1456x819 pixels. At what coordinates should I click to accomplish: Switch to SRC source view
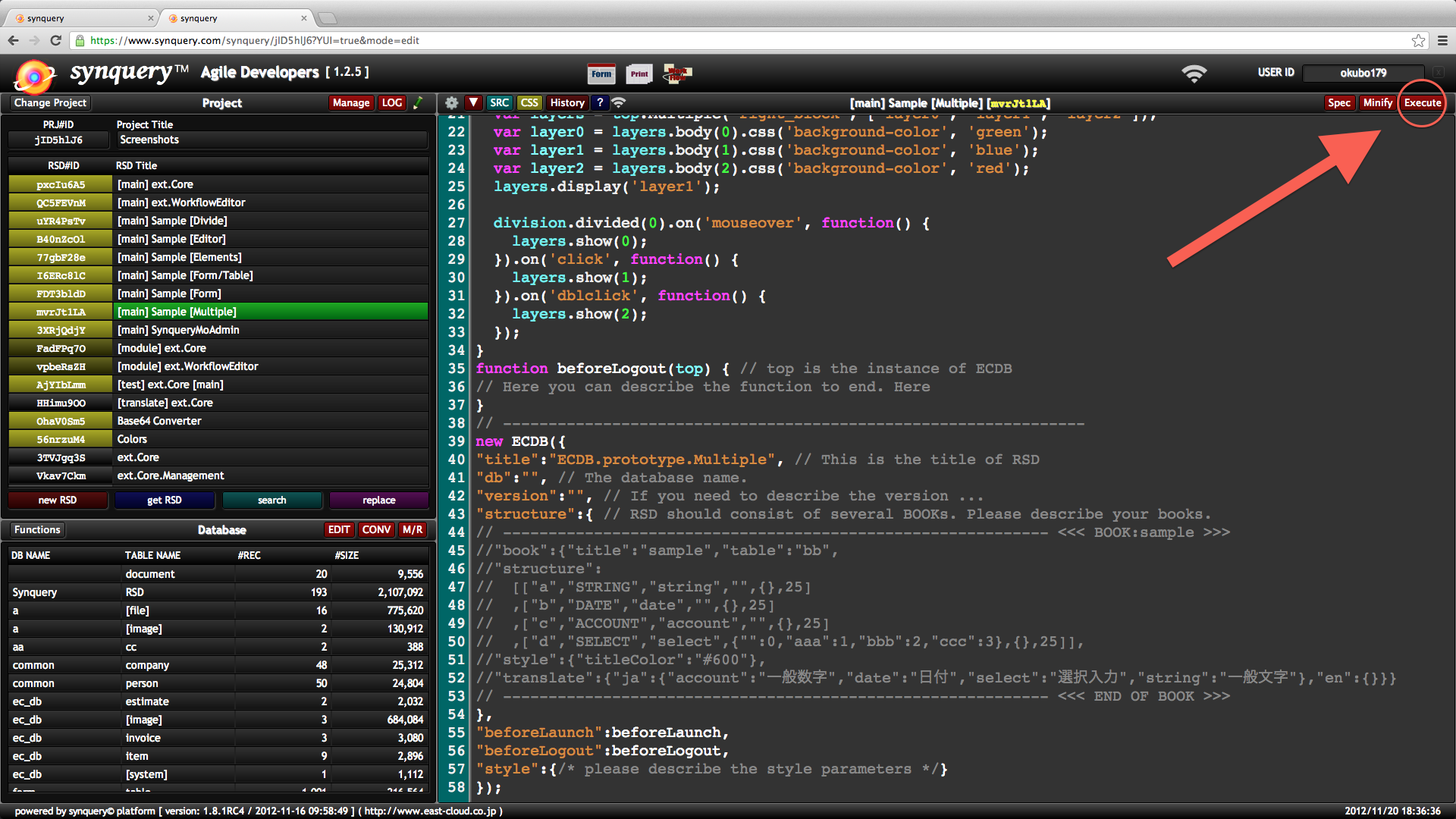tap(499, 102)
